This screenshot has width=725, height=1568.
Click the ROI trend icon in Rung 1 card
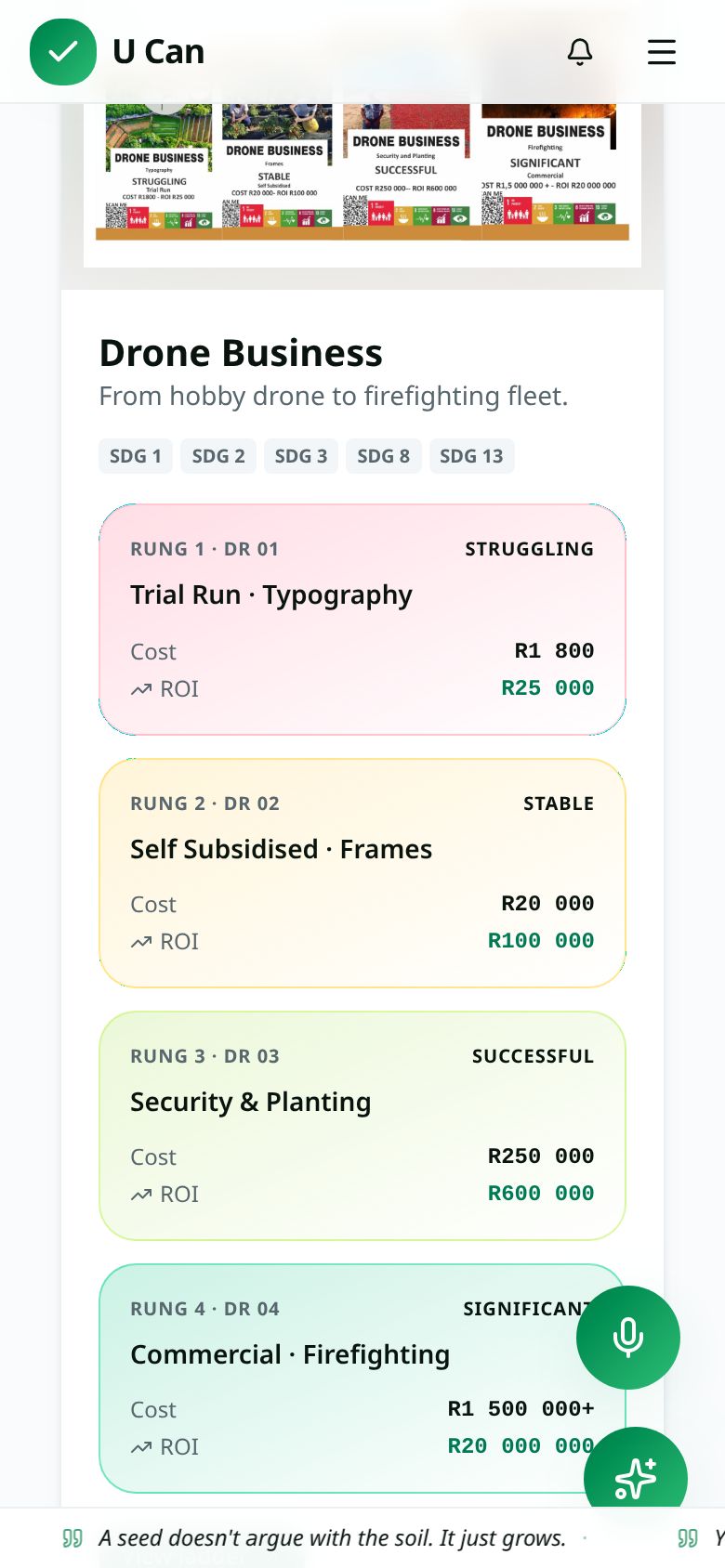(x=141, y=689)
